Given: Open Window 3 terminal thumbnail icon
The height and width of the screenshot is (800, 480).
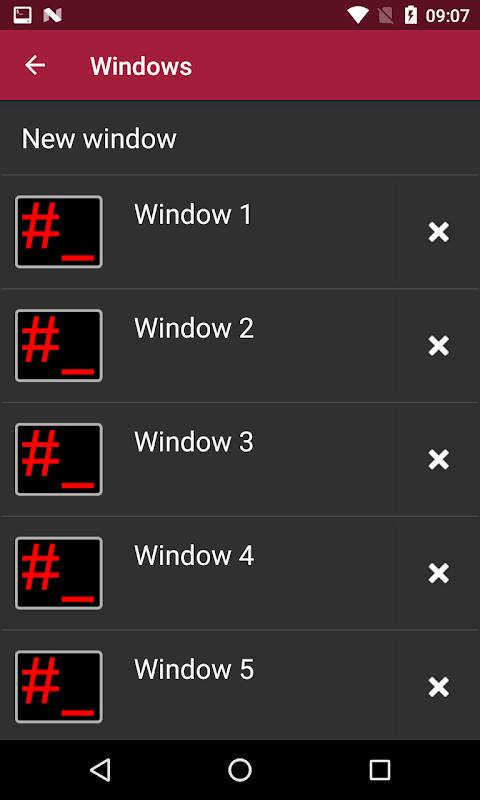Looking at the screenshot, I should tap(59, 459).
